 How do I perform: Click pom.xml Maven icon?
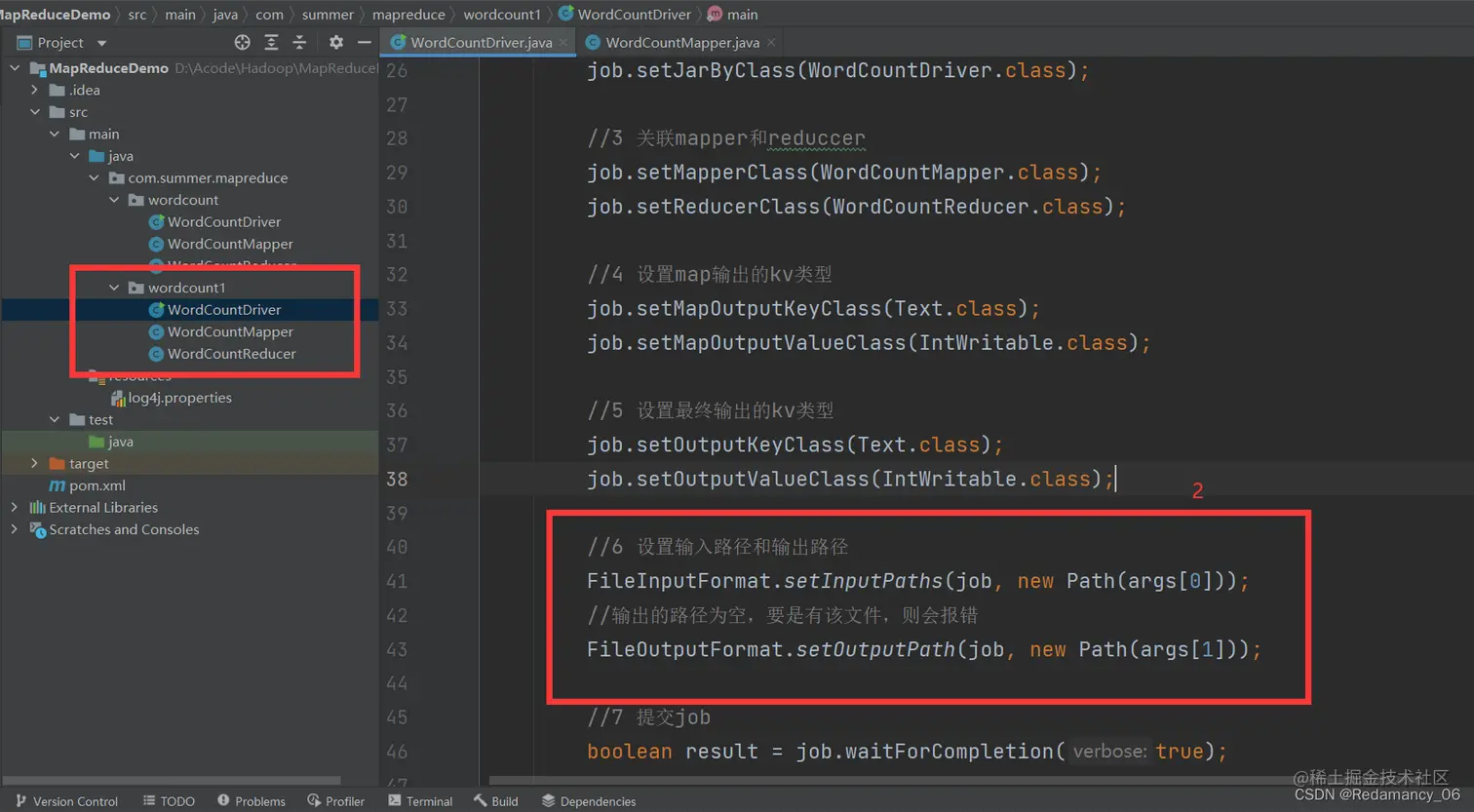click(58, 485)
